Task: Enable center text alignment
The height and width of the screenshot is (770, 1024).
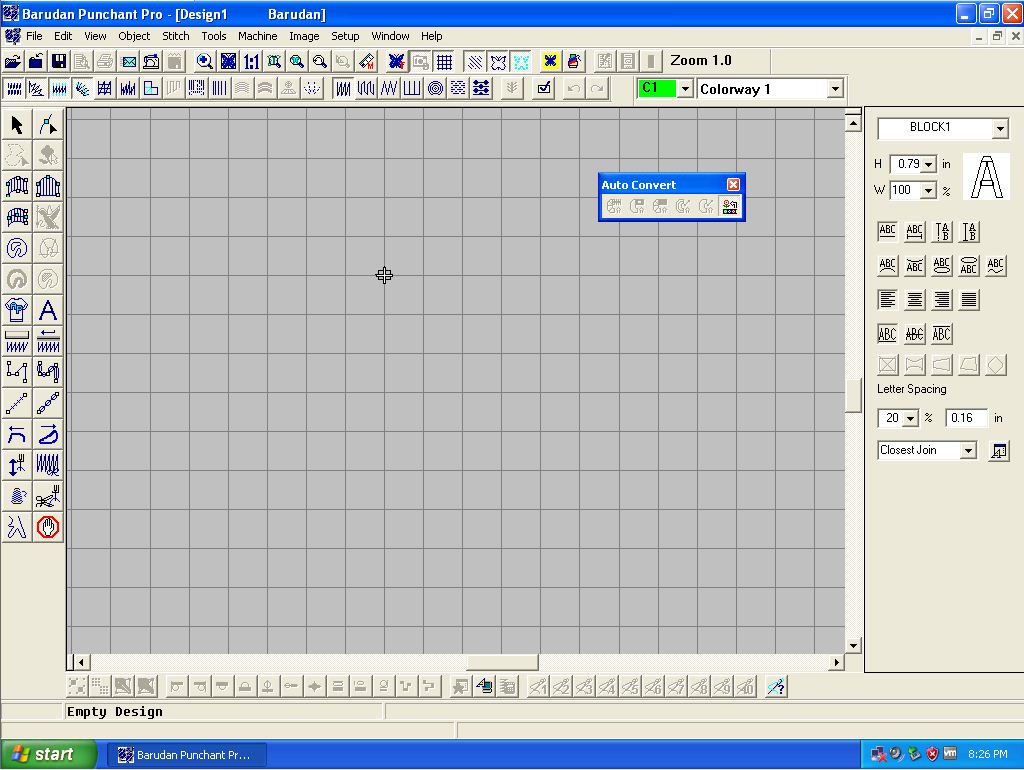Action: pos(915,300)
